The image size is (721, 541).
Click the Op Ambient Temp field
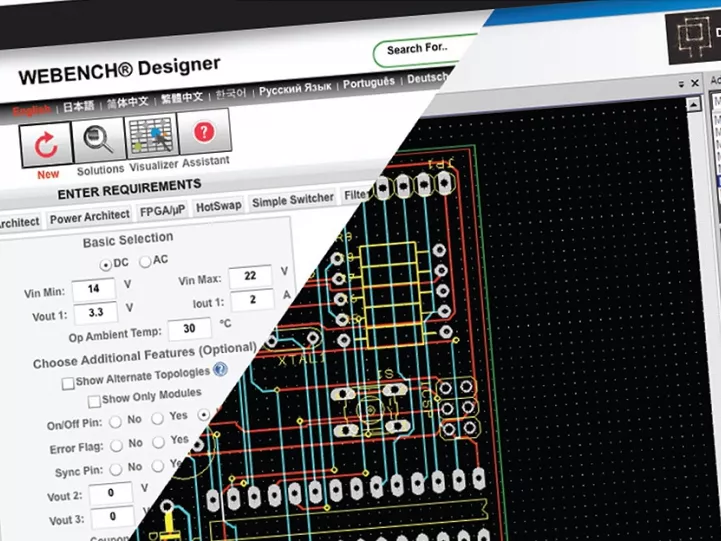189,329
